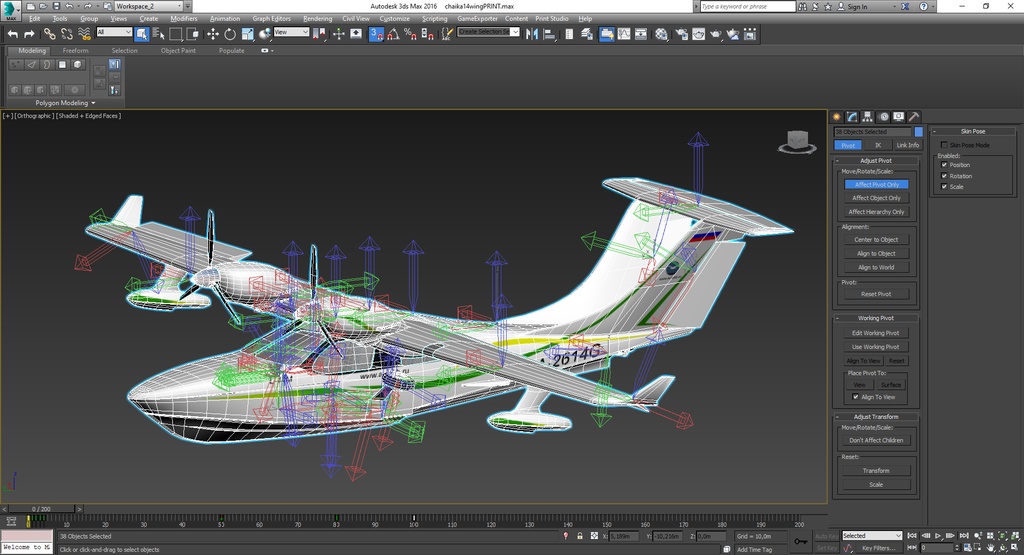Toggle Affect Hierarchy Only

point(876,212)
